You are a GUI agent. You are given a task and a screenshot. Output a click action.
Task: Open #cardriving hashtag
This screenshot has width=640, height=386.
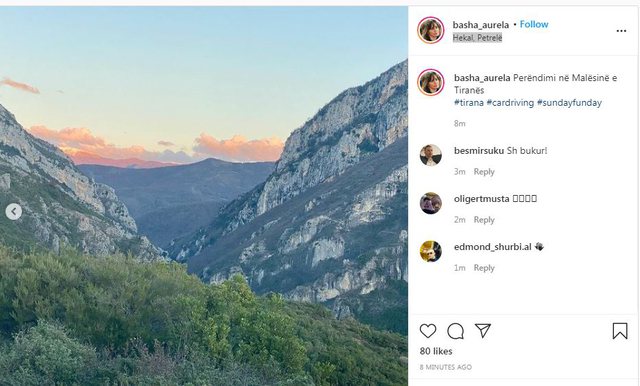pyautogui.click(x=510, y=103)
